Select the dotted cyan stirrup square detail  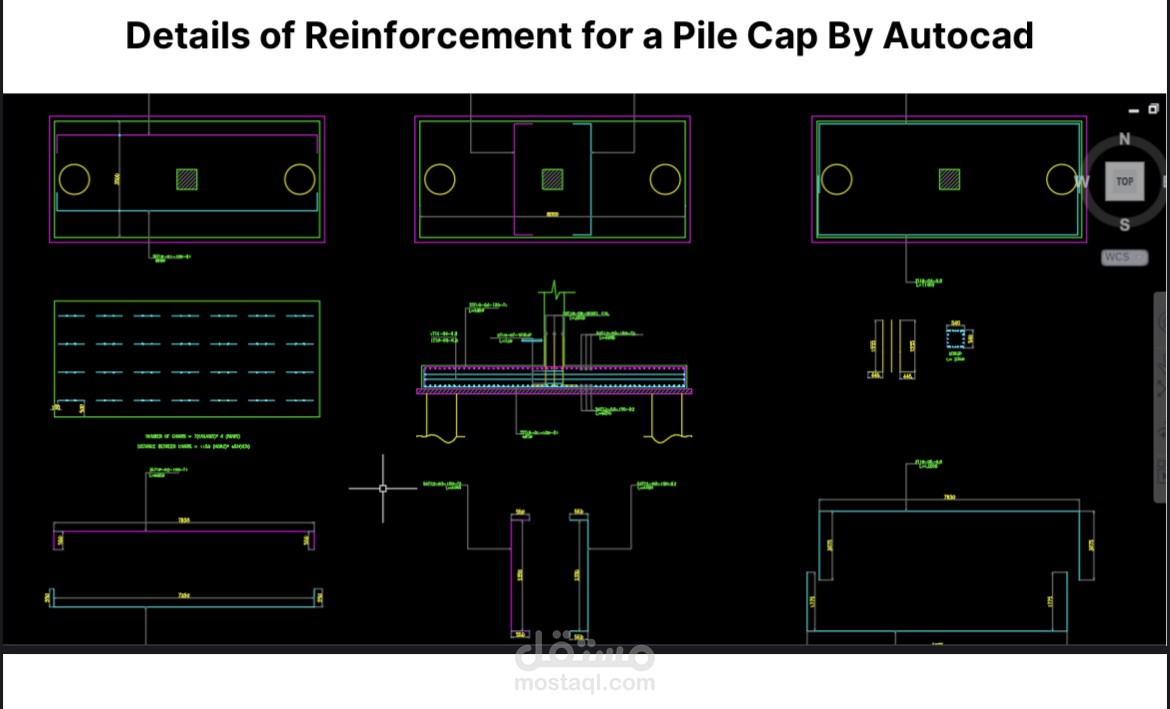[956, 337]
